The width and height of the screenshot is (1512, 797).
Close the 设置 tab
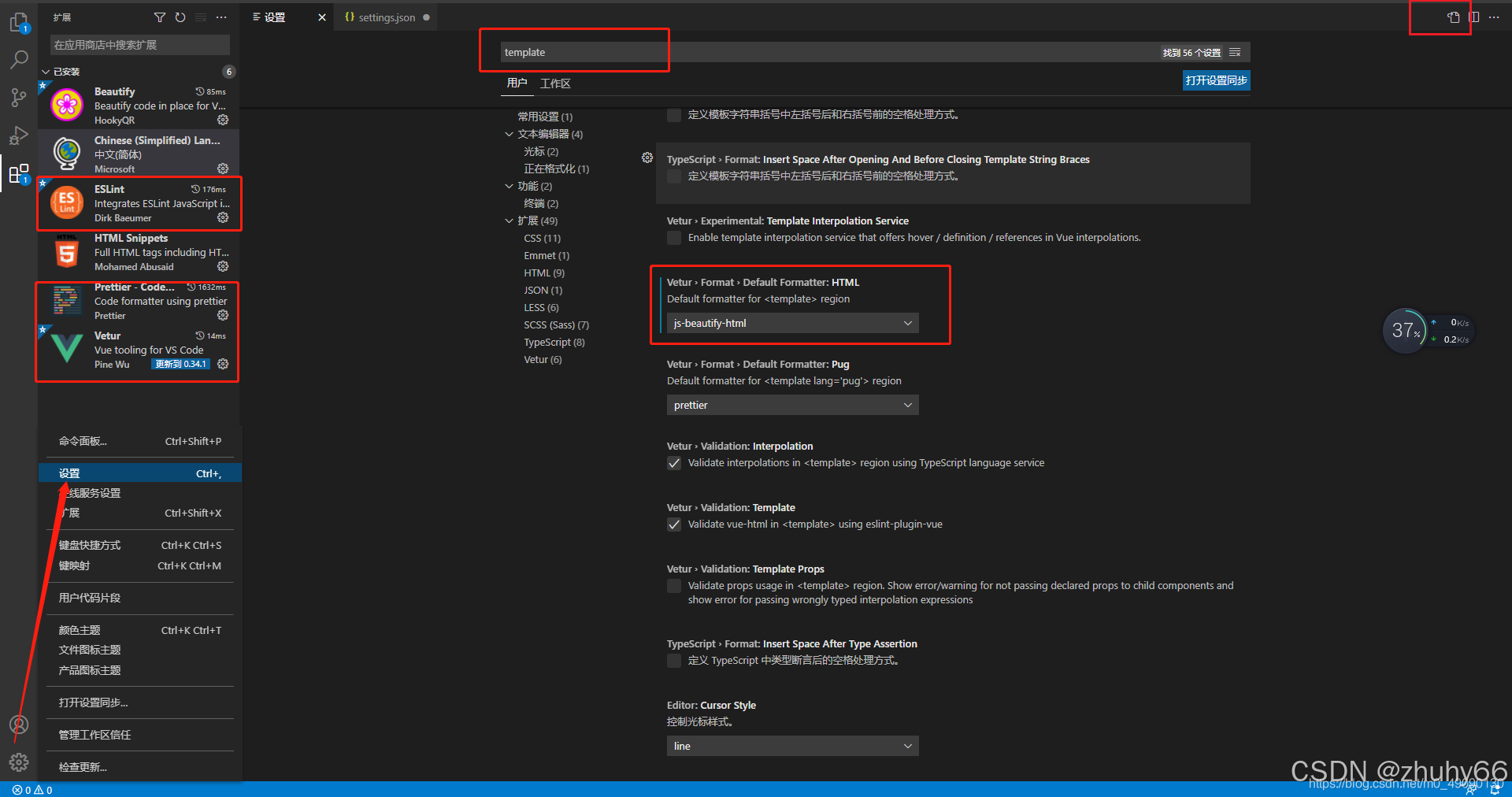[x=322, y=17]
